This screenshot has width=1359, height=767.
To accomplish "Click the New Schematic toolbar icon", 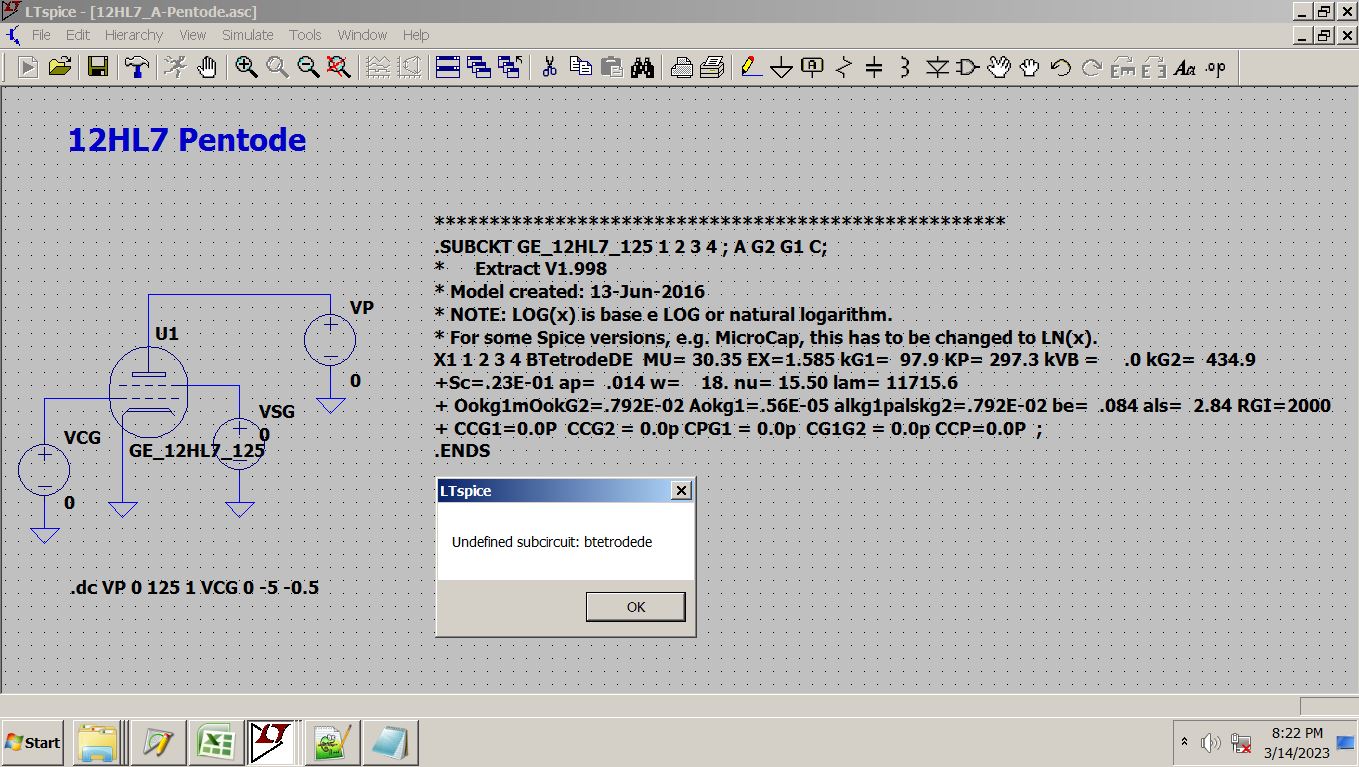I will (28, 67).
